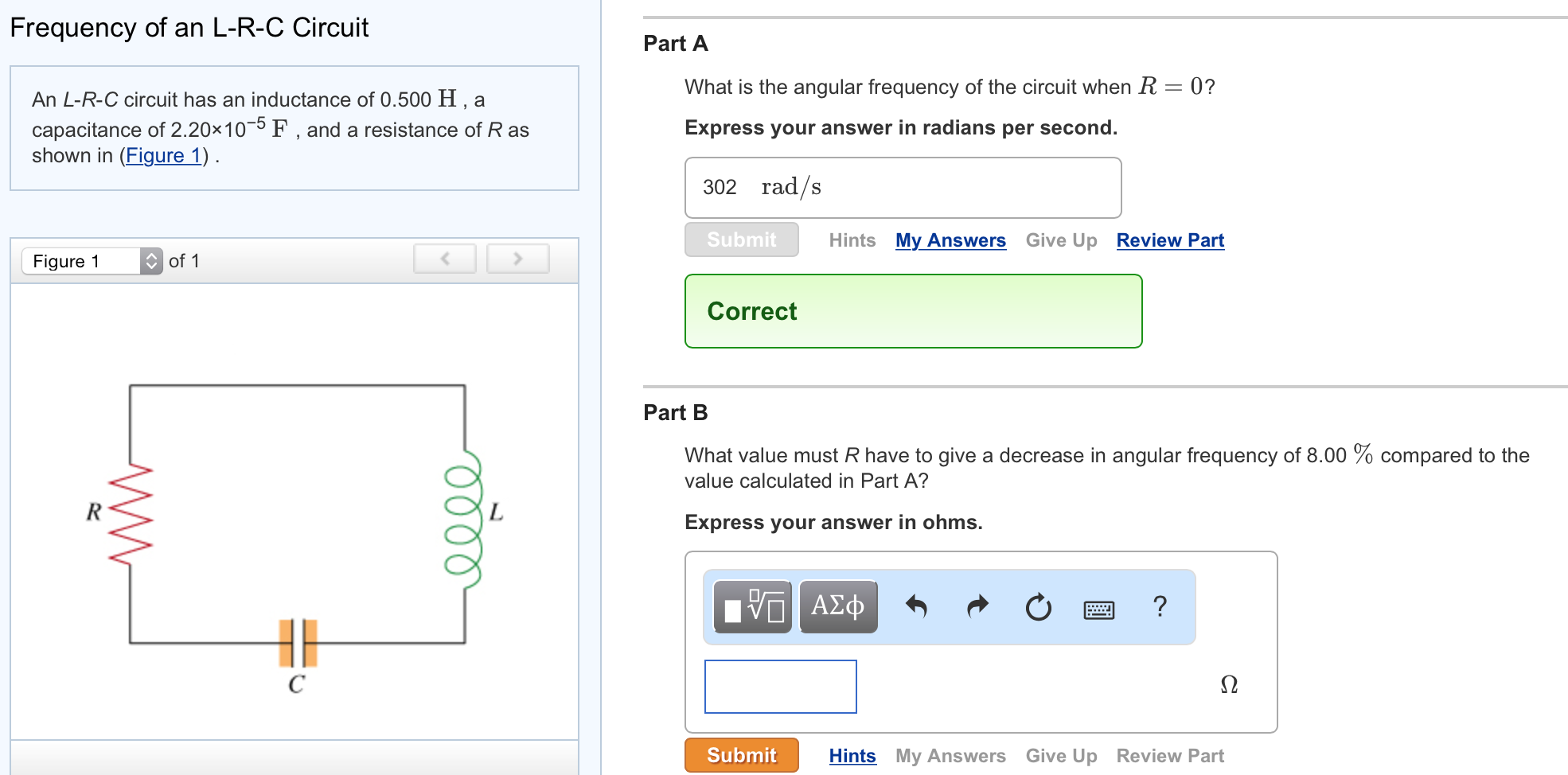Open the math templates (fraction/root) tool
This screenshot has width=1568, height=775.
[x=752, y=607]
